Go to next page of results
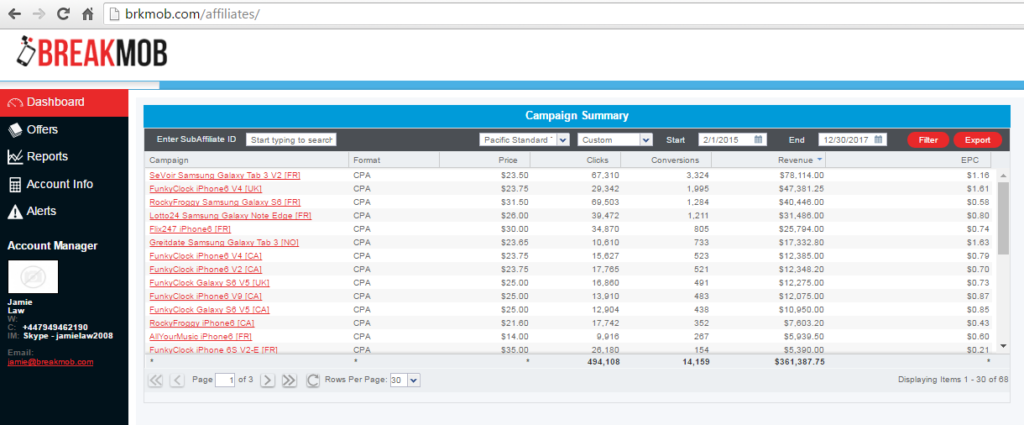Viewport: 1024px width, 425px height. pyautogui.click(x=267, y=380)
